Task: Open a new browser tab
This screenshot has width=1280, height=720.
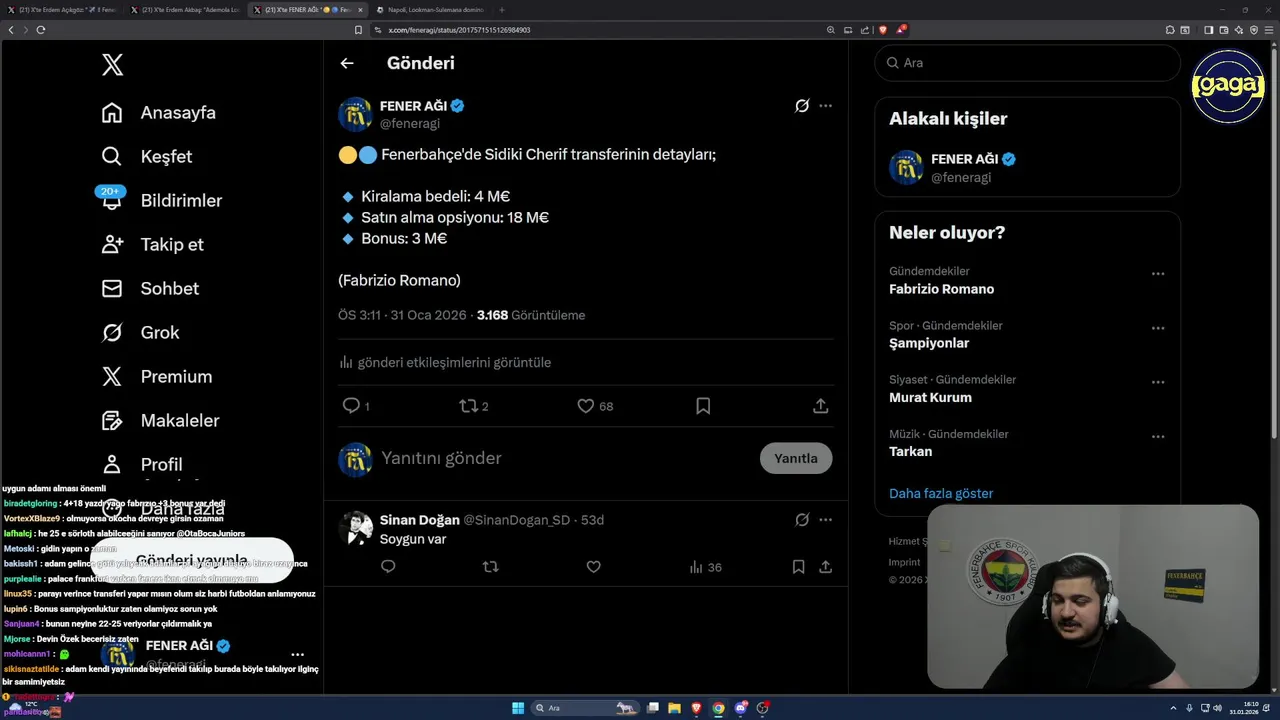Action: pyautogui.click(x=502, y=10)
